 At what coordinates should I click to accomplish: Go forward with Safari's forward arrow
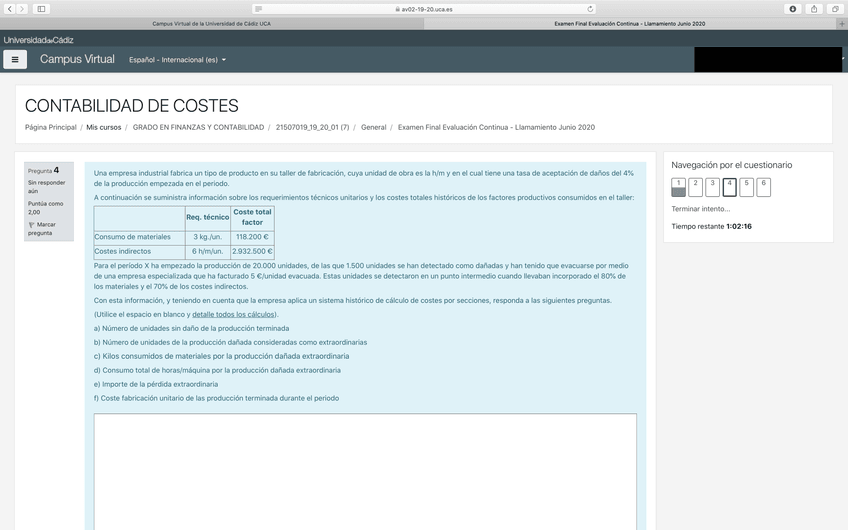point(22,9)
